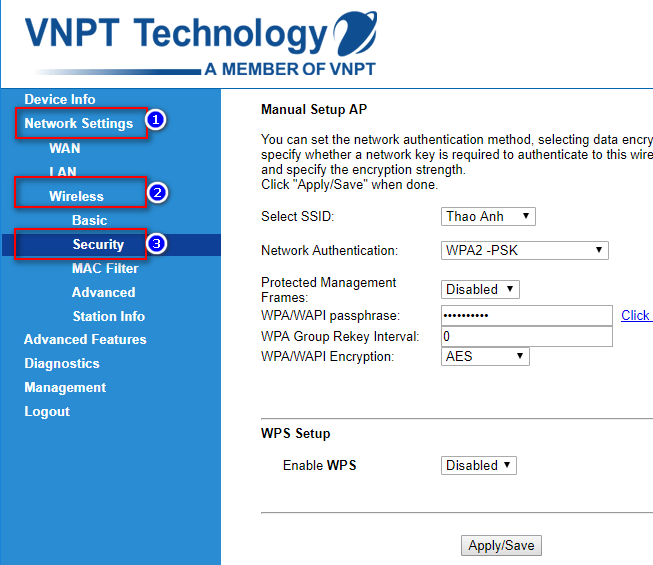The height and width of the screenshot is (565, 653).
Task: Open the MAC Filter page
Action: (x=105, y=268)
